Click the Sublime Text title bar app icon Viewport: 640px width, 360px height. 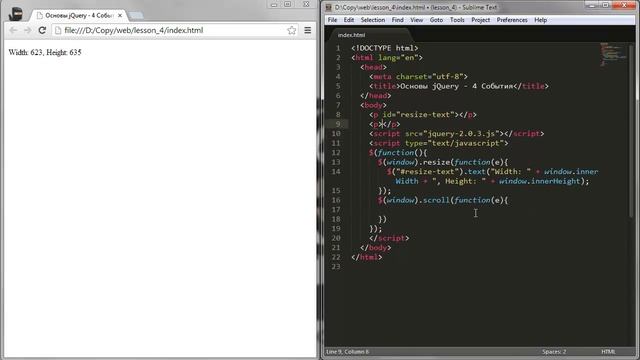click(x=329, y=7)
